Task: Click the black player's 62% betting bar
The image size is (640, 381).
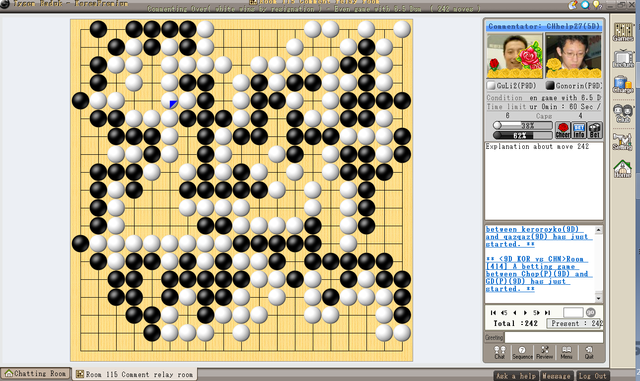Action: pyautogui.click(x=523, y=135)
